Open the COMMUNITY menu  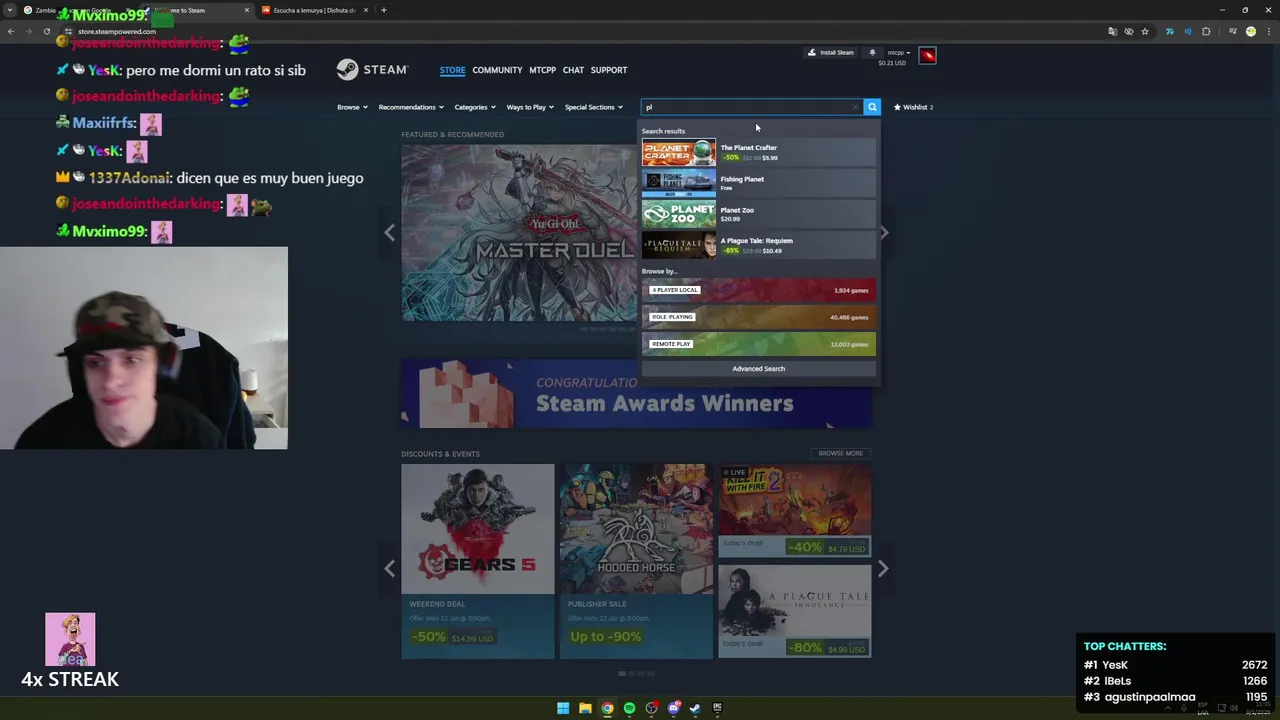(497, 70)
